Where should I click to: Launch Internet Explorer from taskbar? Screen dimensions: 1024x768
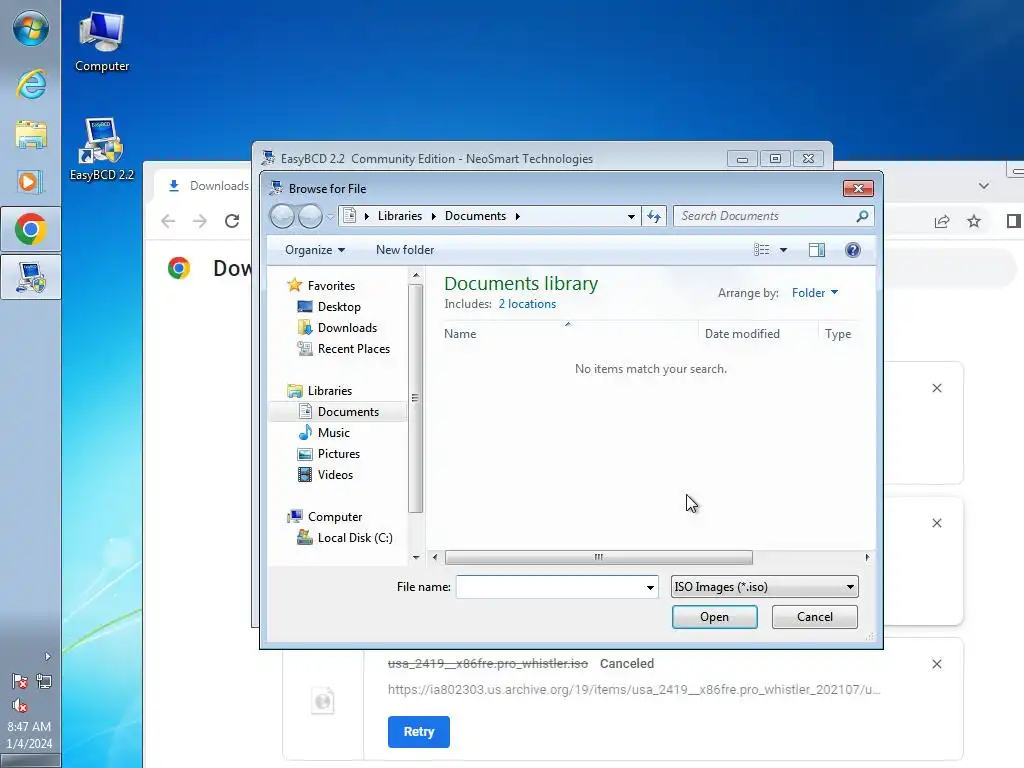(31, 84)
